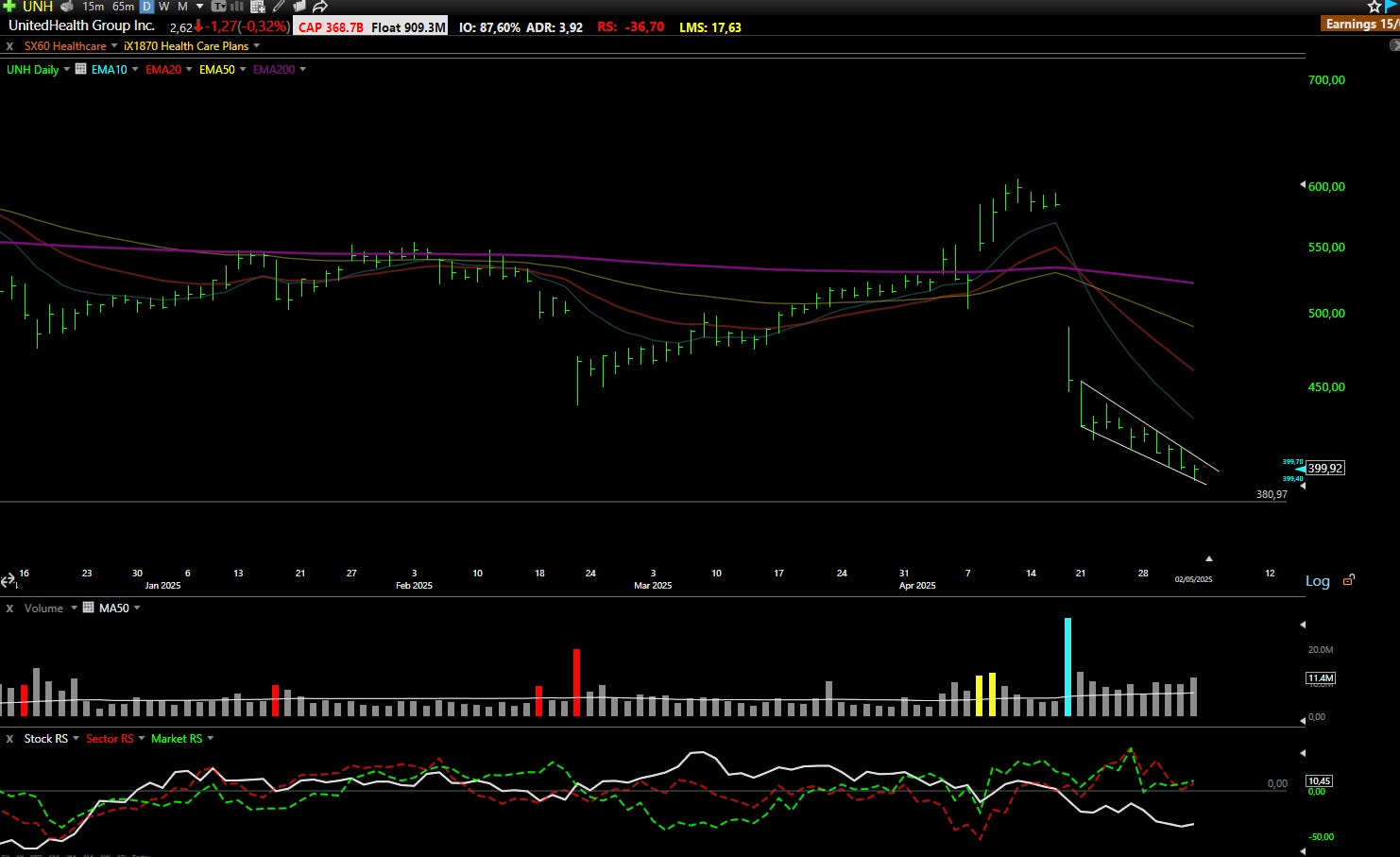Click the 11.4M volume value label
This screenshot has width=1400, height=857.
coord(1321,678)
